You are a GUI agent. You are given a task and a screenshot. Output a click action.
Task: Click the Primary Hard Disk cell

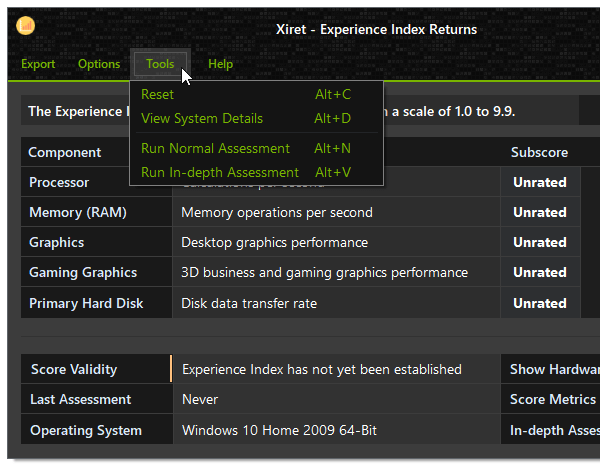96,303
